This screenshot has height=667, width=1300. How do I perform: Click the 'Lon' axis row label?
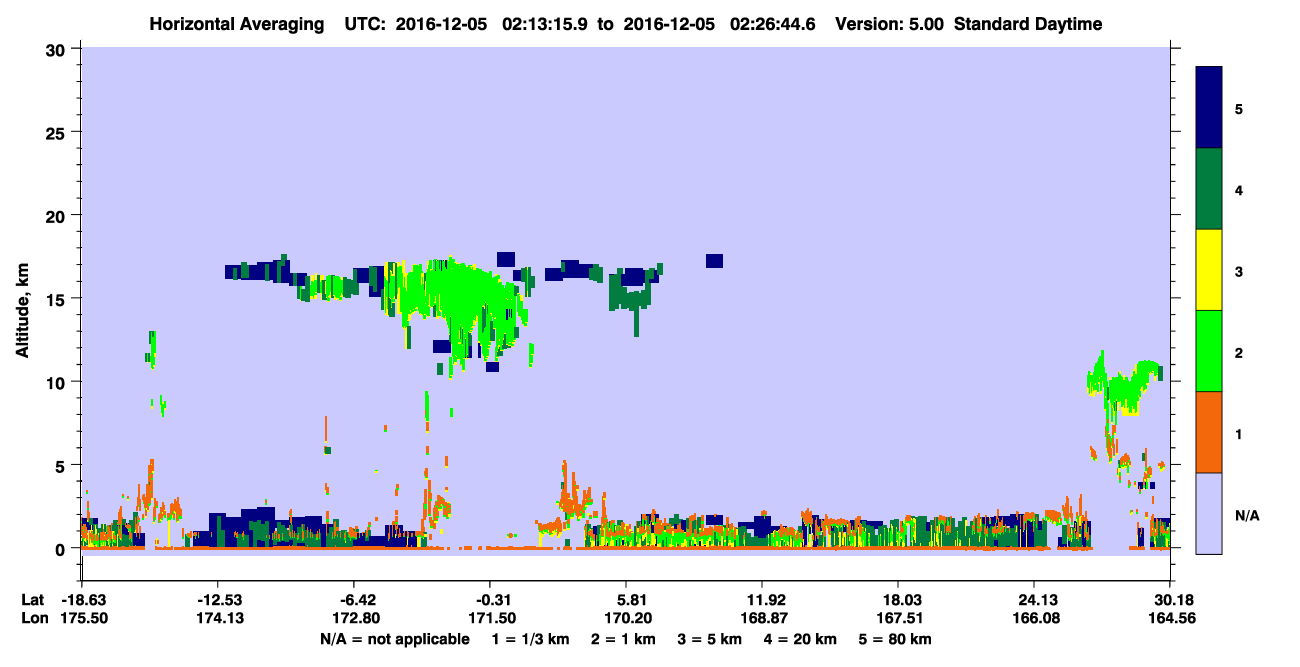[33, 618]
